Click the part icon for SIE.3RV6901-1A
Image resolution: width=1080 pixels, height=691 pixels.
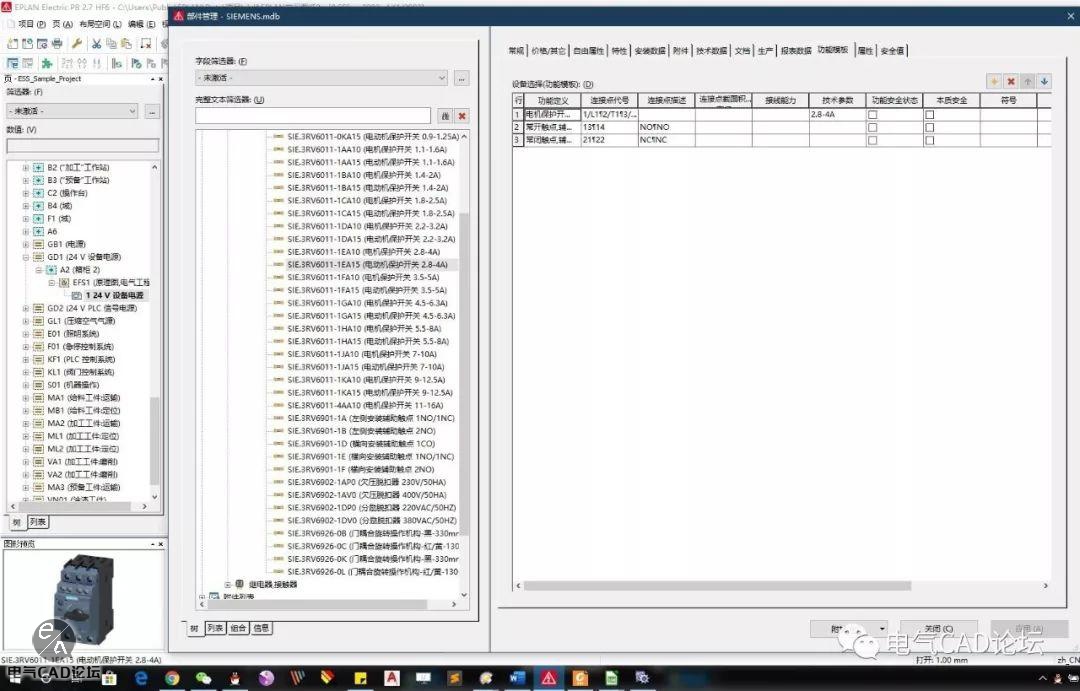tap(278, 418)
